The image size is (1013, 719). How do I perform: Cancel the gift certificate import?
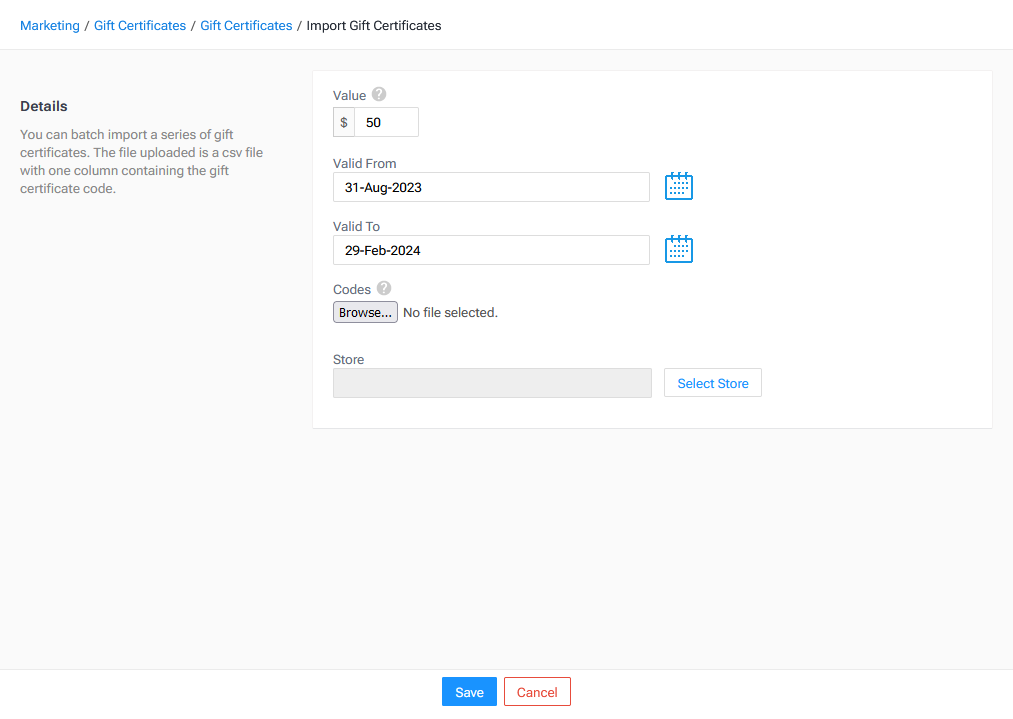pyautogui.click(x=537, y=691)
